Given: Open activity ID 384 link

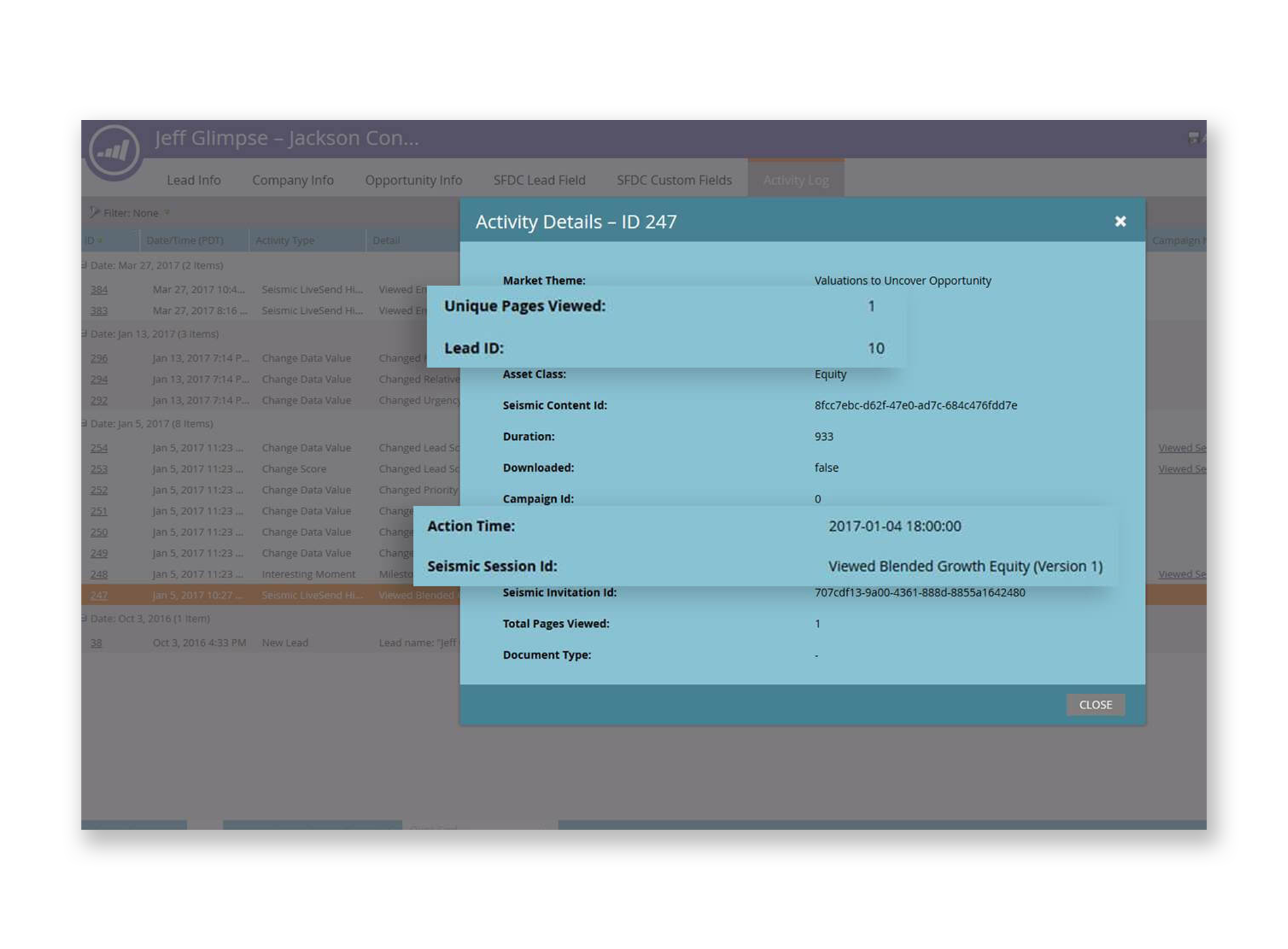Looking at the screenshot, I should [x=99, y=289].
